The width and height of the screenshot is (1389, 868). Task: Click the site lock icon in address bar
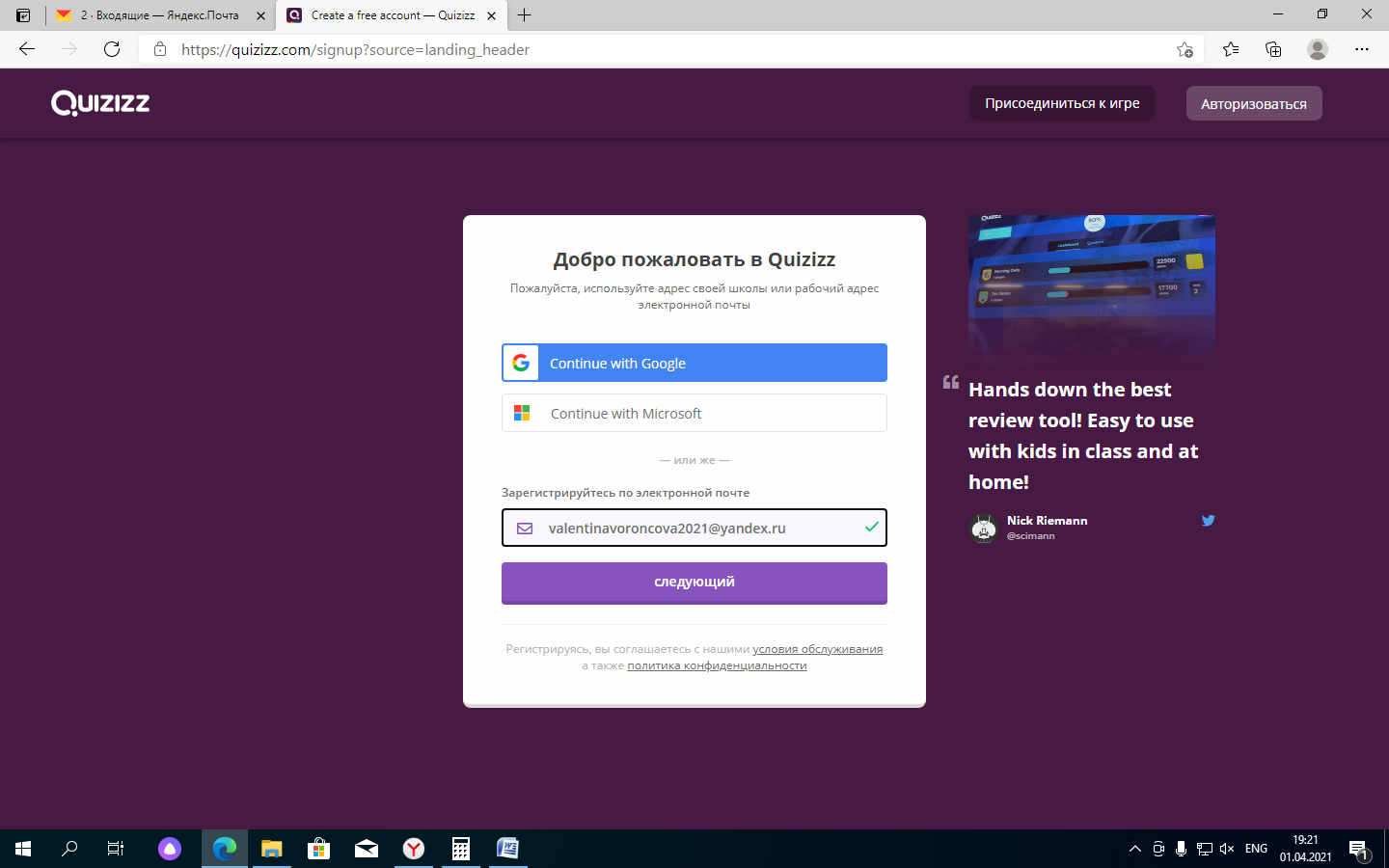[x=160, y=49]
